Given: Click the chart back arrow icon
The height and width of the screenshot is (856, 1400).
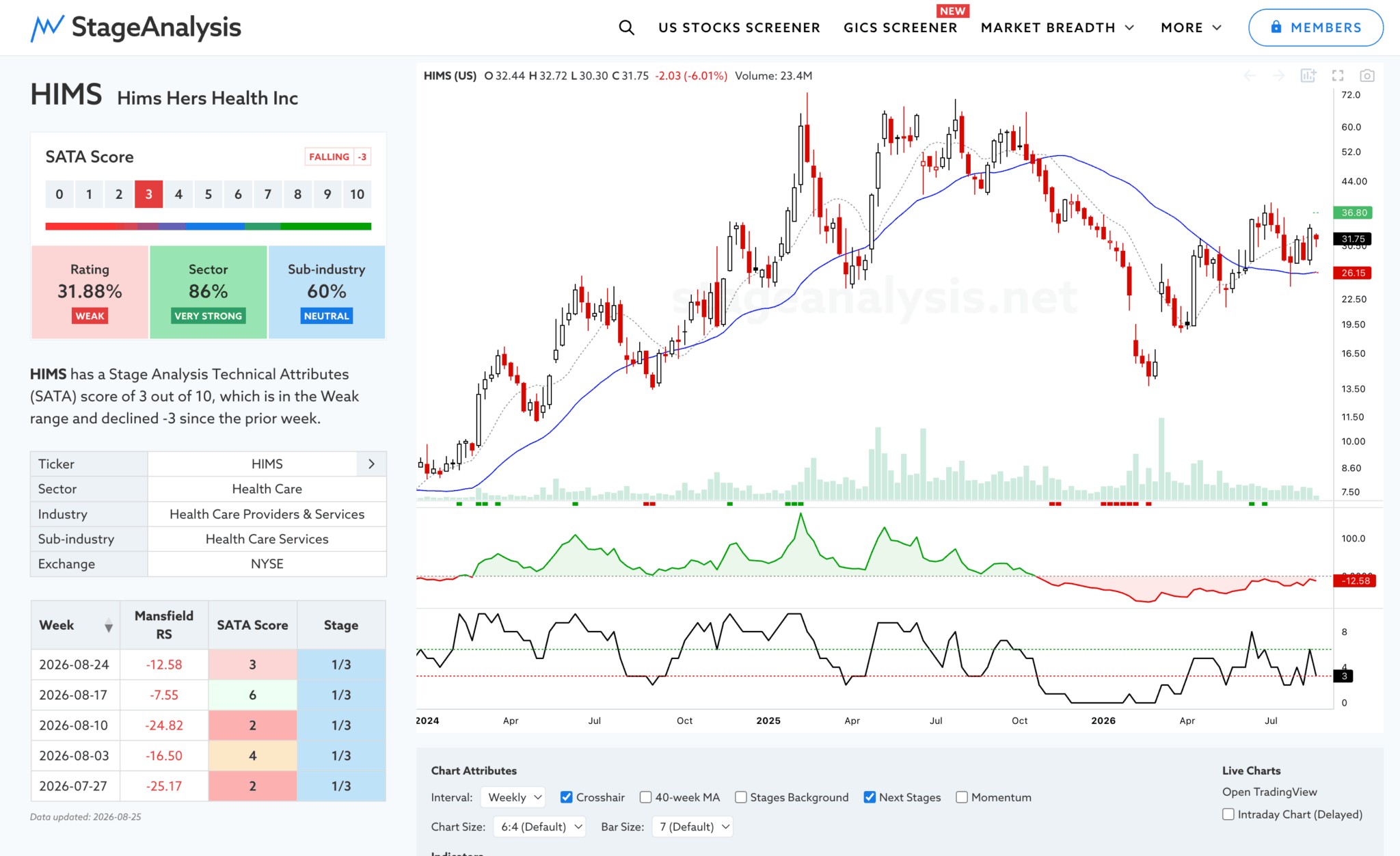Looking at the screenshot, I should pos(1249,76).
